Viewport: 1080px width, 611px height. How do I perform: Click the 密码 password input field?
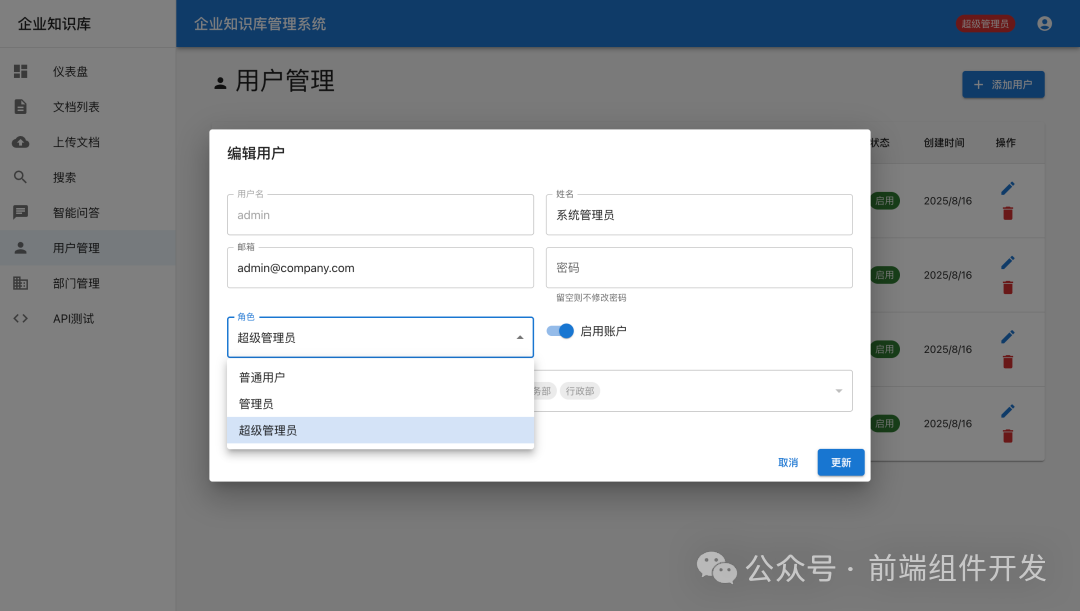click(698, 267)
